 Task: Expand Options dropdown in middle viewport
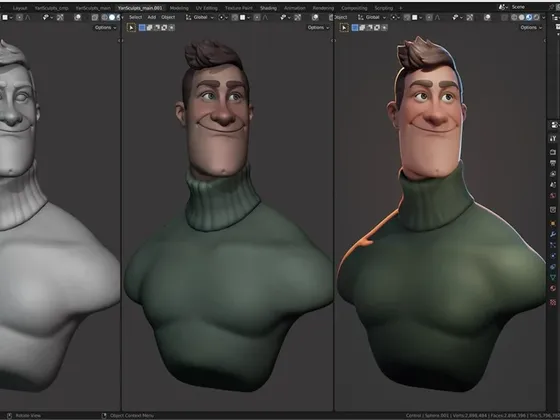point(318,28)
